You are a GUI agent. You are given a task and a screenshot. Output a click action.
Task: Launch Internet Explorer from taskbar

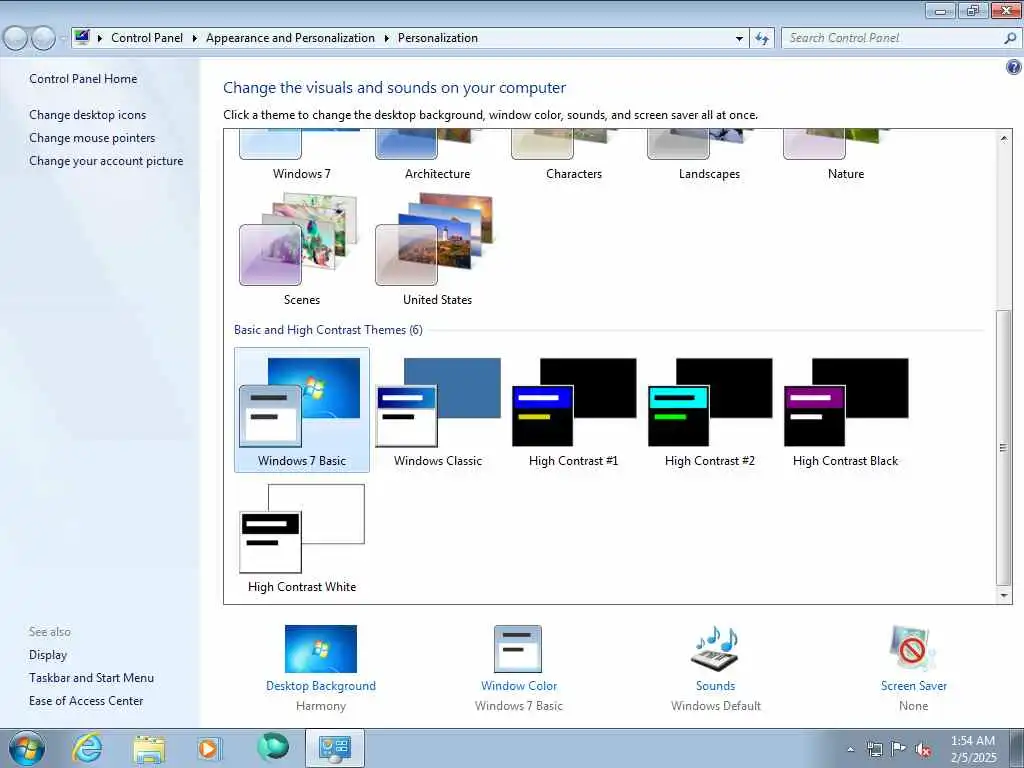click(87, 748)
